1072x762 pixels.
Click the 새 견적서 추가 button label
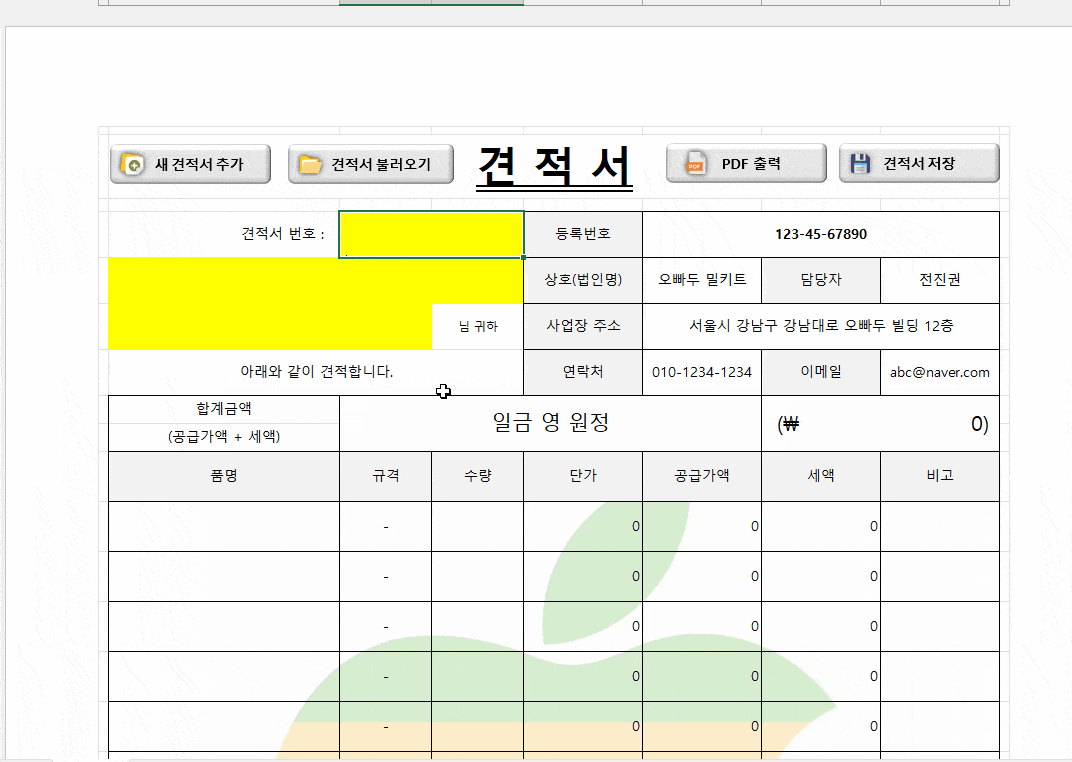199,164
